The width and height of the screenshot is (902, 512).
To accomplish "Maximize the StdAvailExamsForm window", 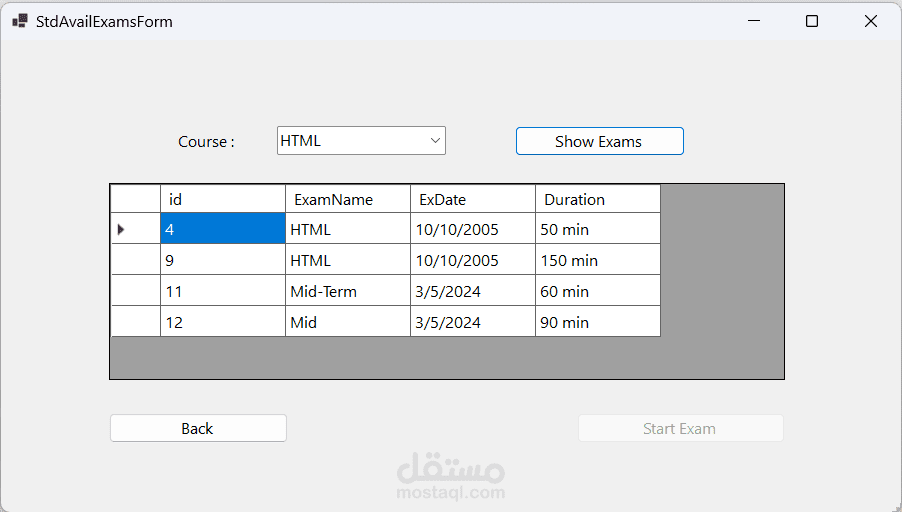I will [812, 21].
